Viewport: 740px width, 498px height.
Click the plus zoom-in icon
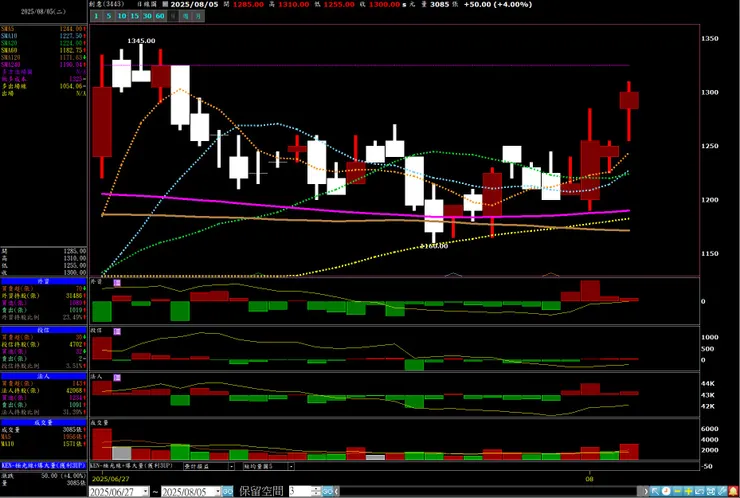pyautogui.click(x=689, y=491)
